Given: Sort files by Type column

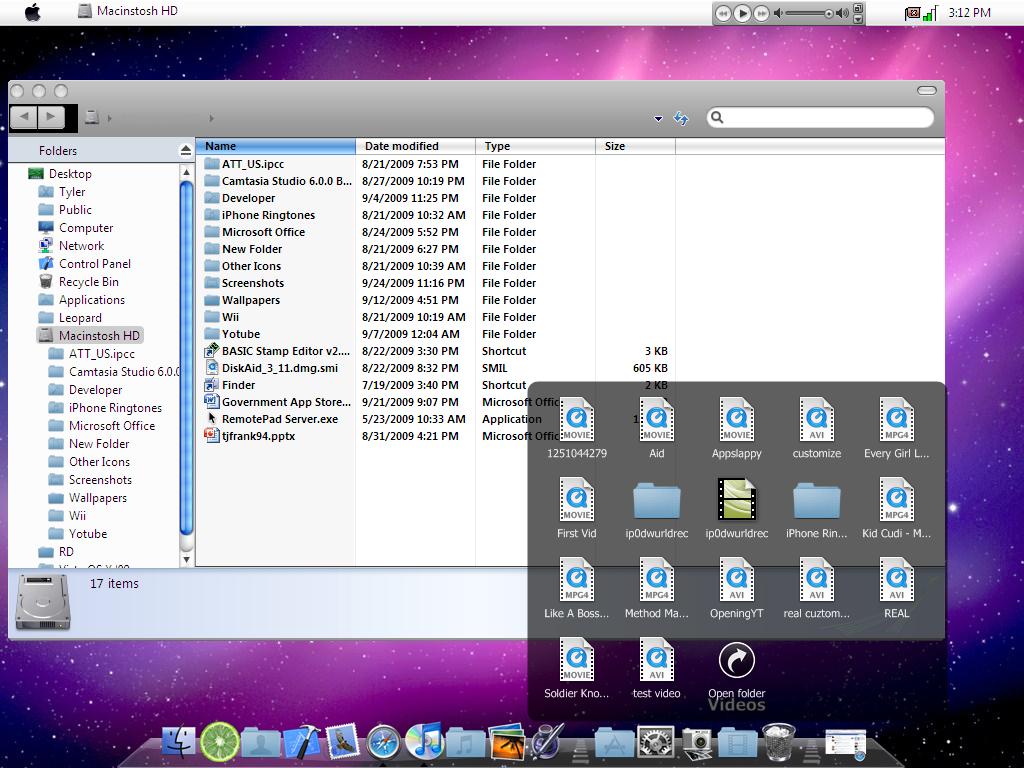Looking at the screenshot, I should coord(536,146).
